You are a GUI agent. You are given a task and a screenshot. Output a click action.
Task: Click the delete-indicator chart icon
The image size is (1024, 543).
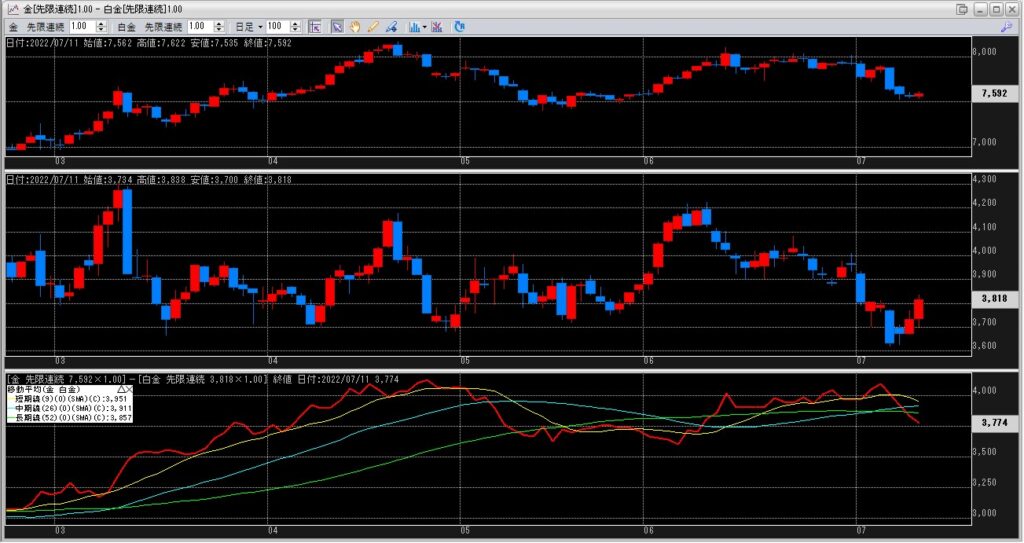click(x=437, y=26)
